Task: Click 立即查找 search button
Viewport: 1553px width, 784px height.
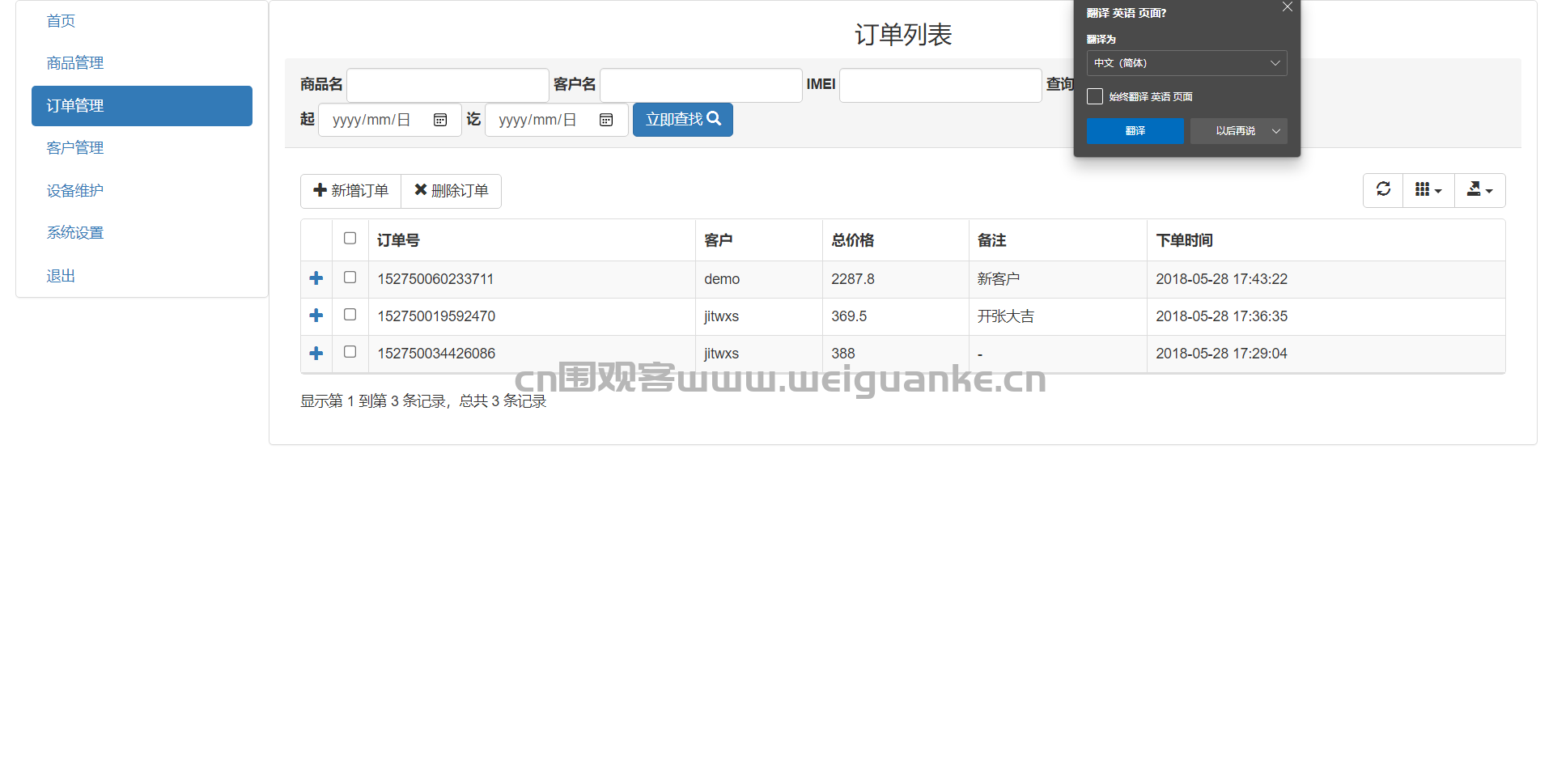Action: (x=682, y=120)
